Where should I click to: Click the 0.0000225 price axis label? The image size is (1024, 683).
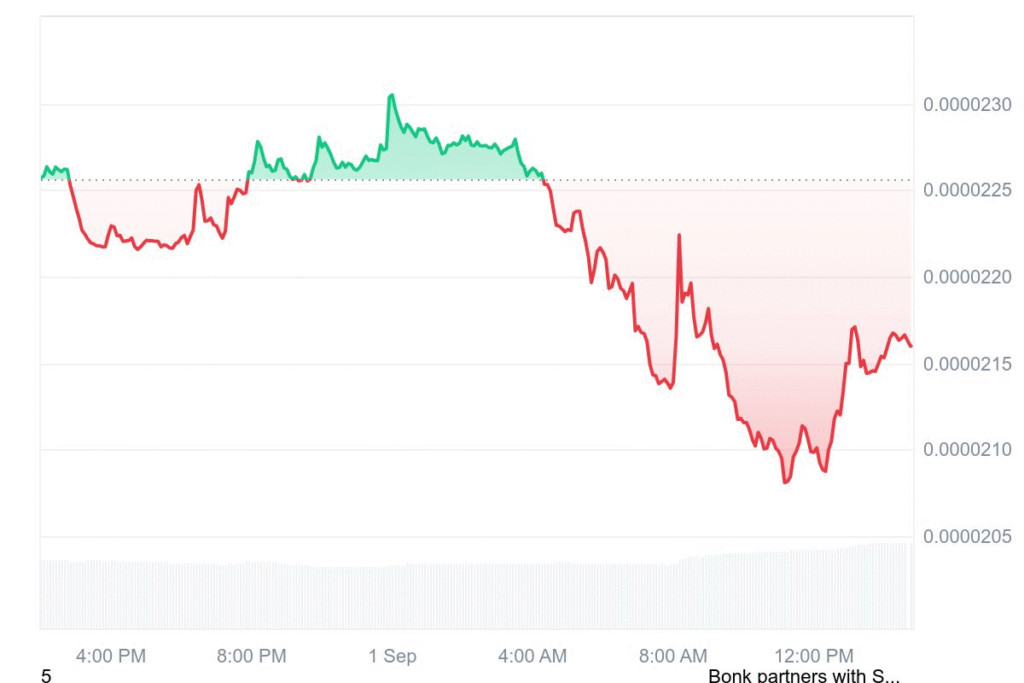click(967, 190)
